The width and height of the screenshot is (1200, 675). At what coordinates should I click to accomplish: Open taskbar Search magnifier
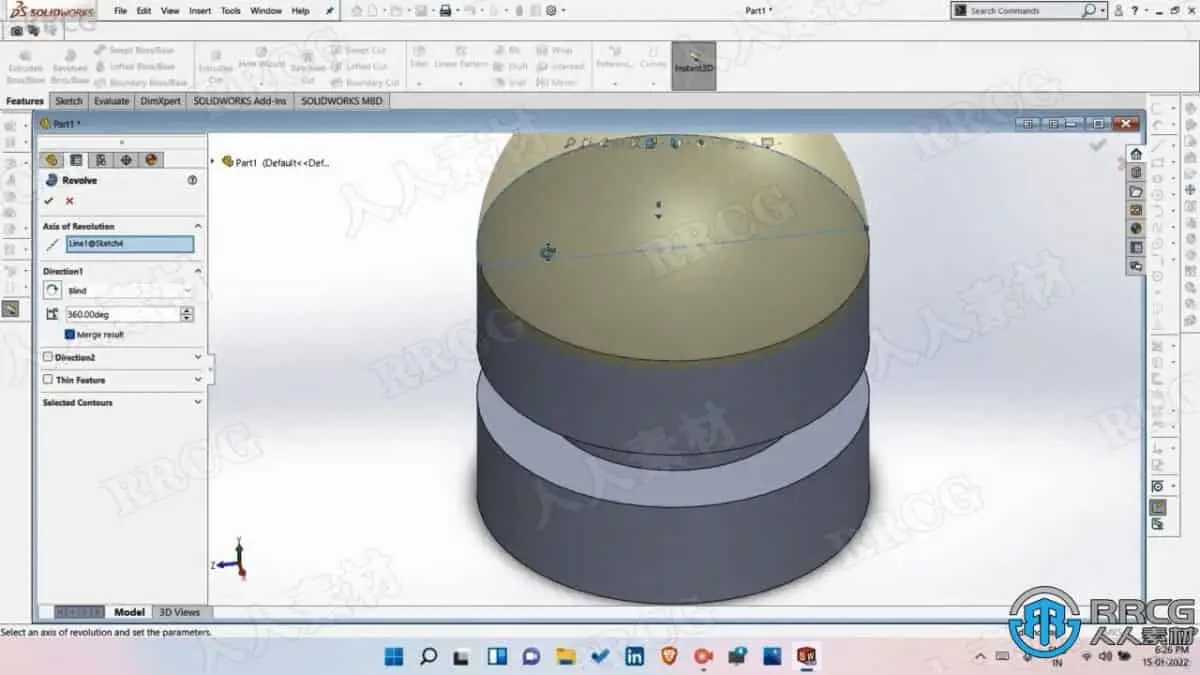pos(428,656)
